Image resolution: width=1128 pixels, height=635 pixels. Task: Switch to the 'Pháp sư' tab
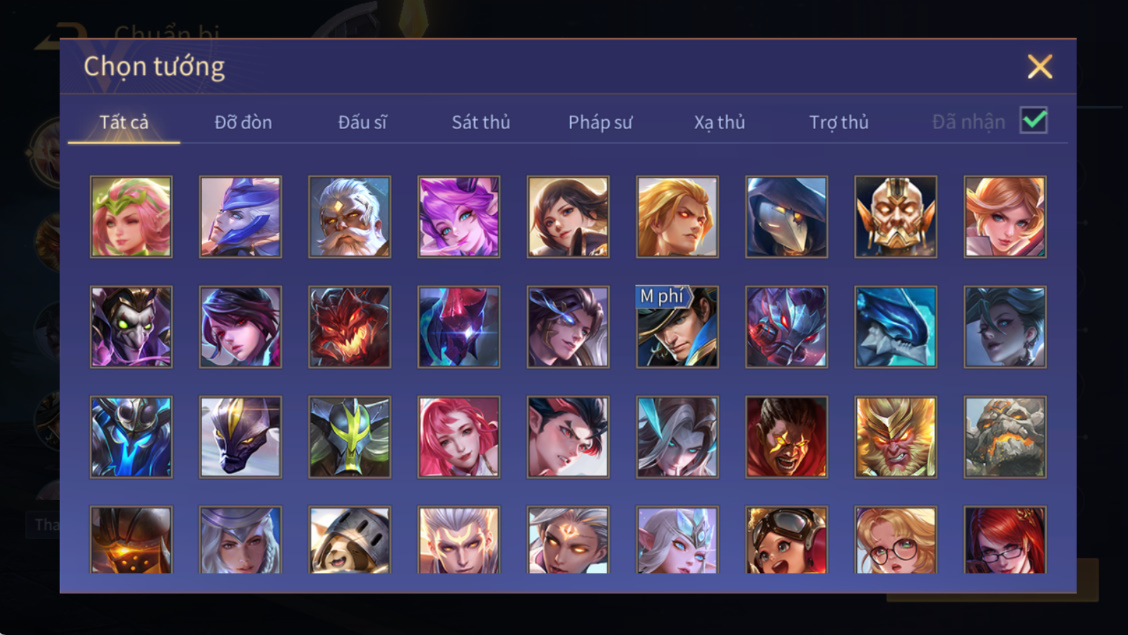[x=600, y=122]
